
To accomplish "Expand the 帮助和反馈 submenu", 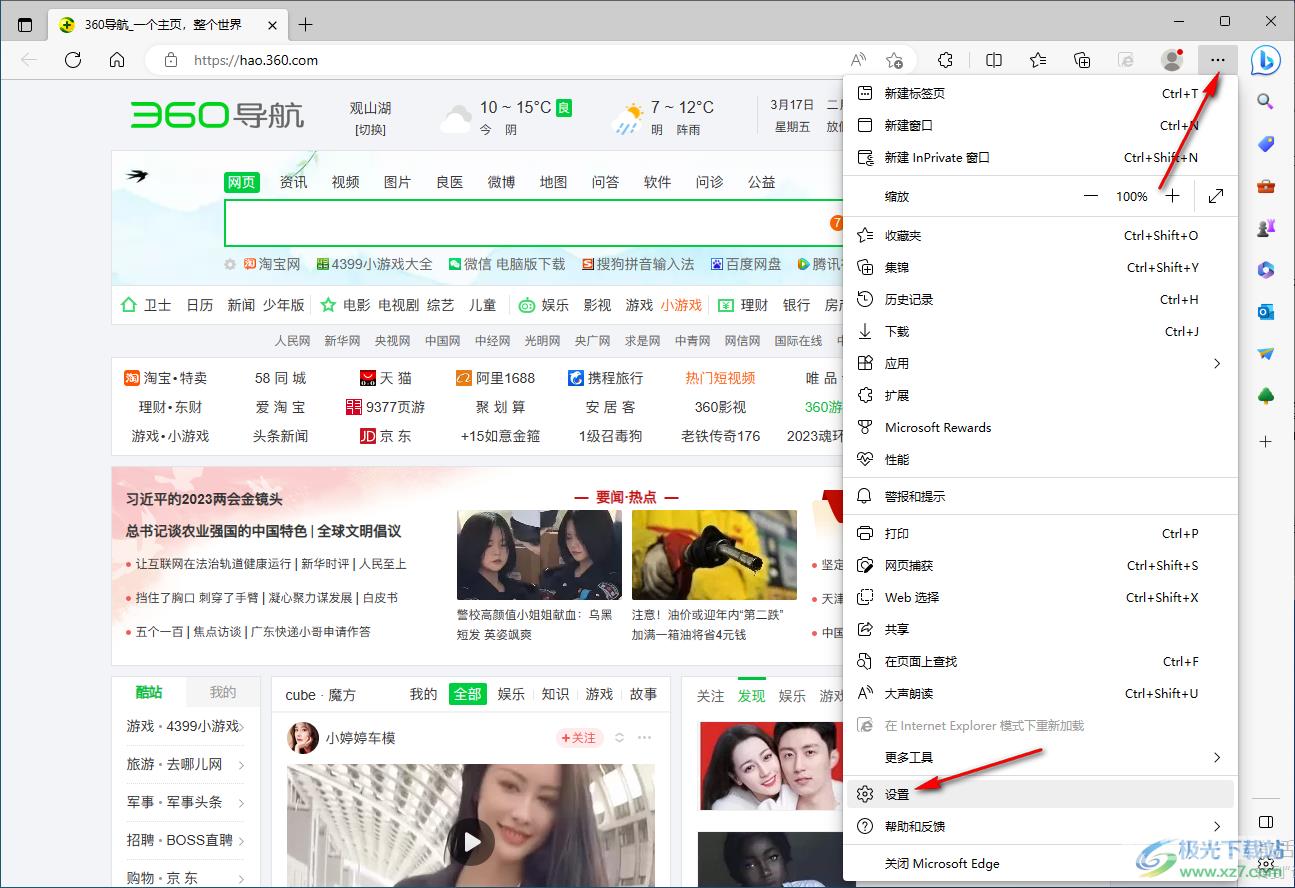I will click(1040, 826).
